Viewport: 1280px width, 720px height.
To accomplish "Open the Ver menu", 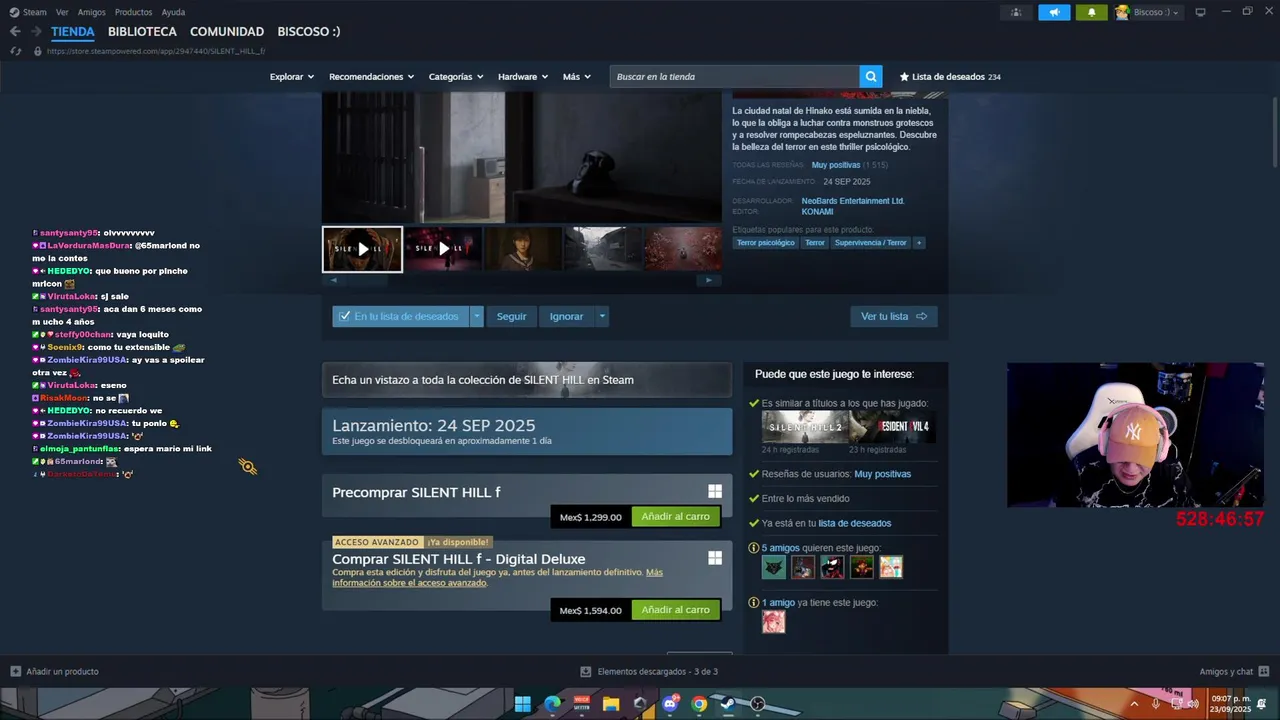I will pyautogui.click(x=62, y=12).
